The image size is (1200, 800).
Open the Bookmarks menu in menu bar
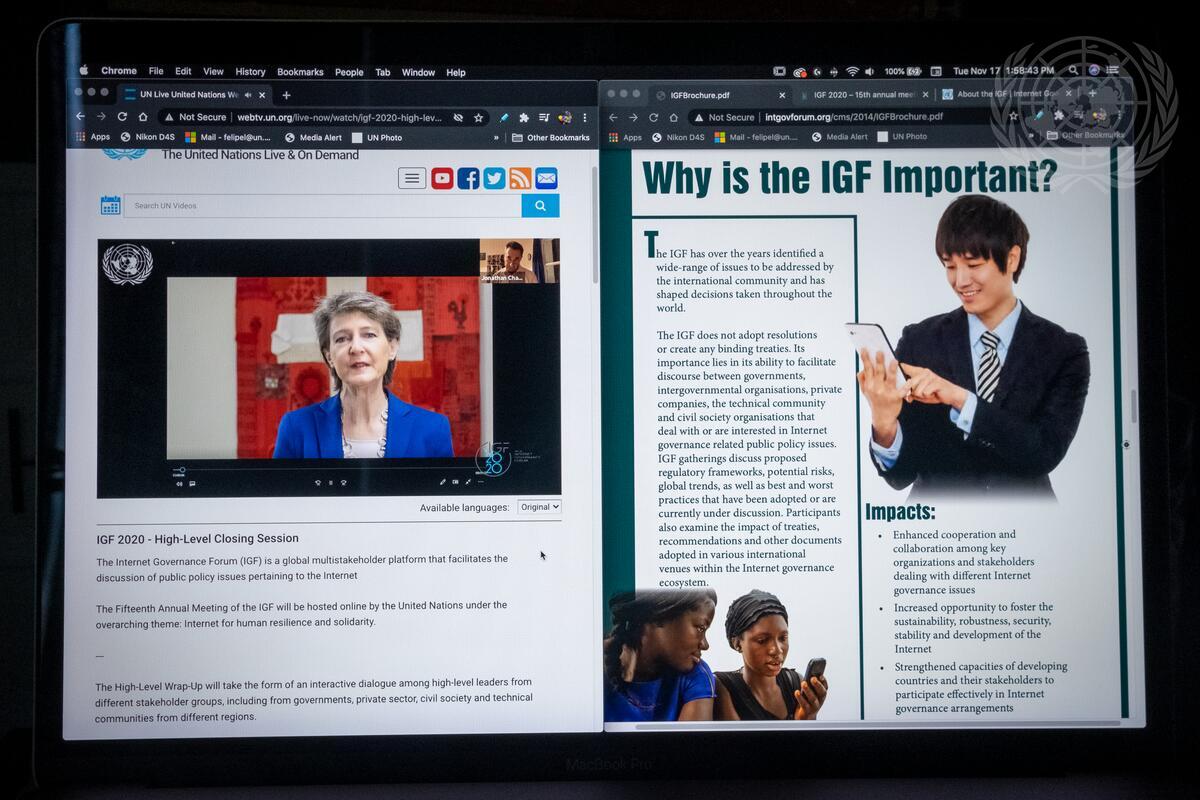[x=300, y=72]
